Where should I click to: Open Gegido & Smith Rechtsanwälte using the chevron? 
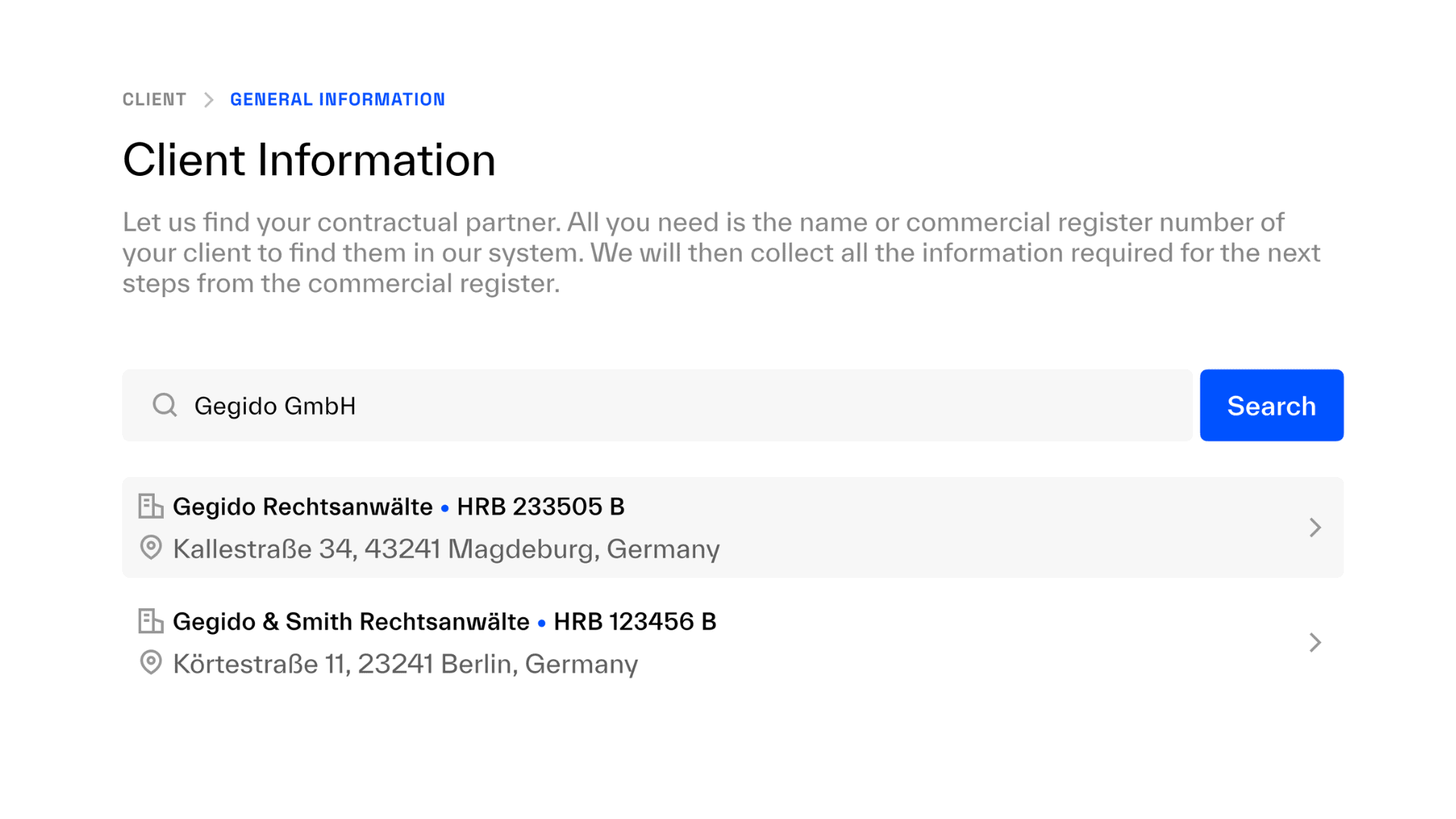click(x=1315, y=643)
